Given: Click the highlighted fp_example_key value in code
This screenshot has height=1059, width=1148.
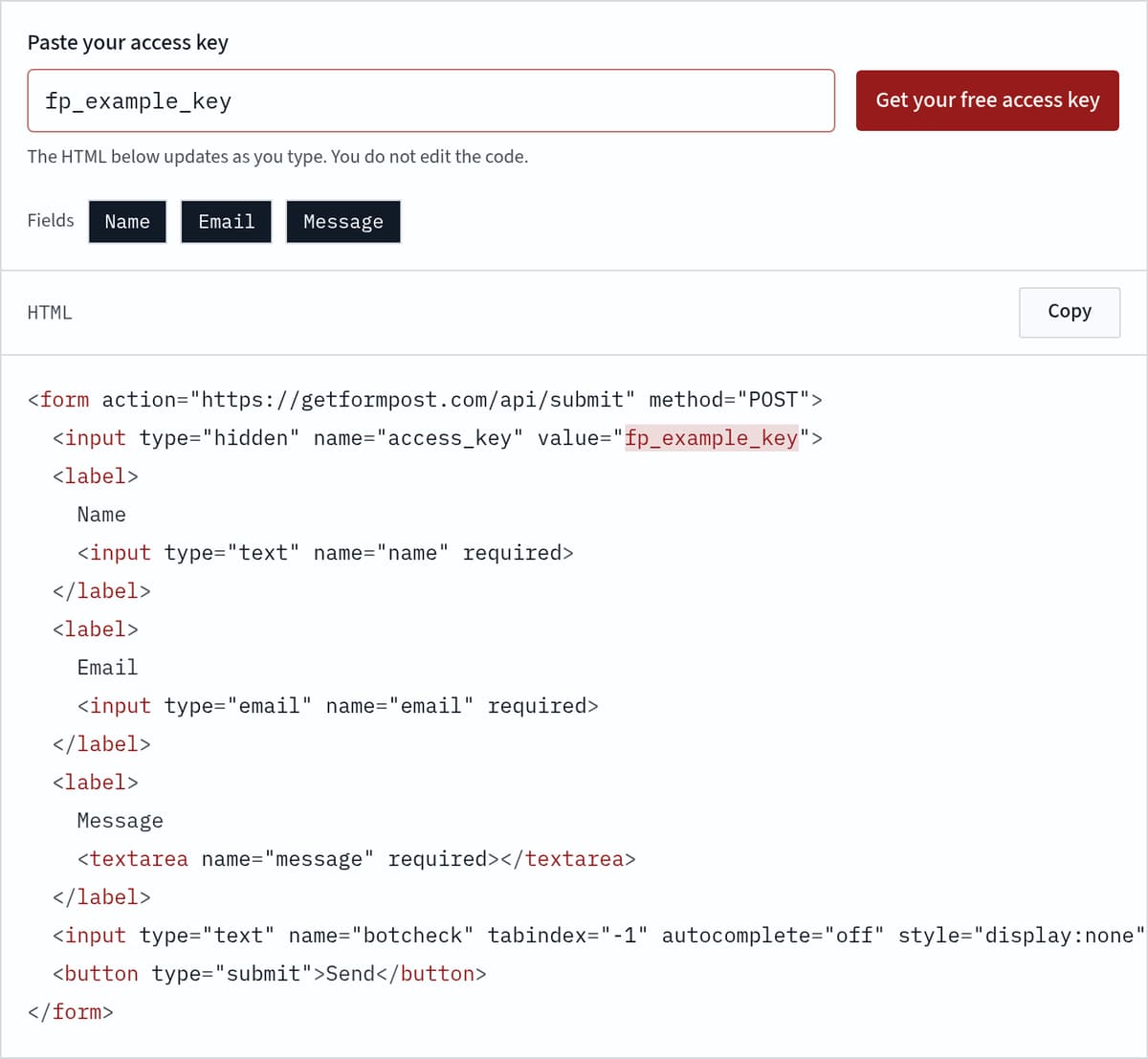Looking at the screenshot, I should [711, 438].
